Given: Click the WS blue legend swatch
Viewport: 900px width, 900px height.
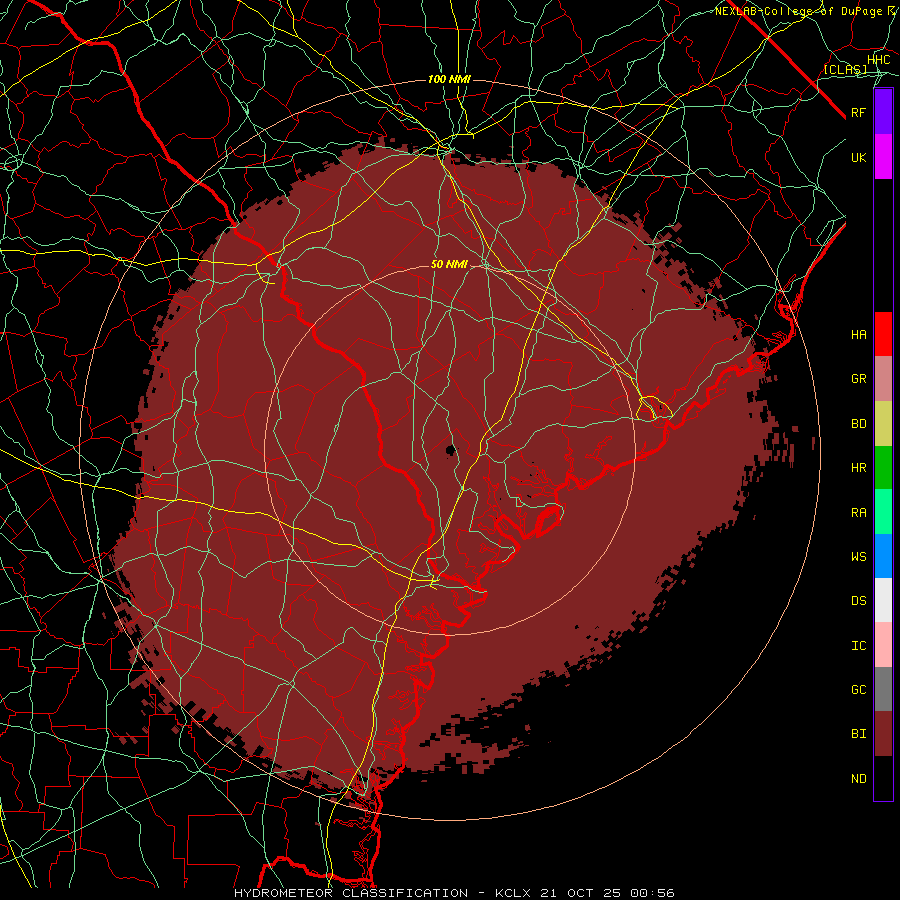Looking at the screenshot, I should tap(883, 556).
